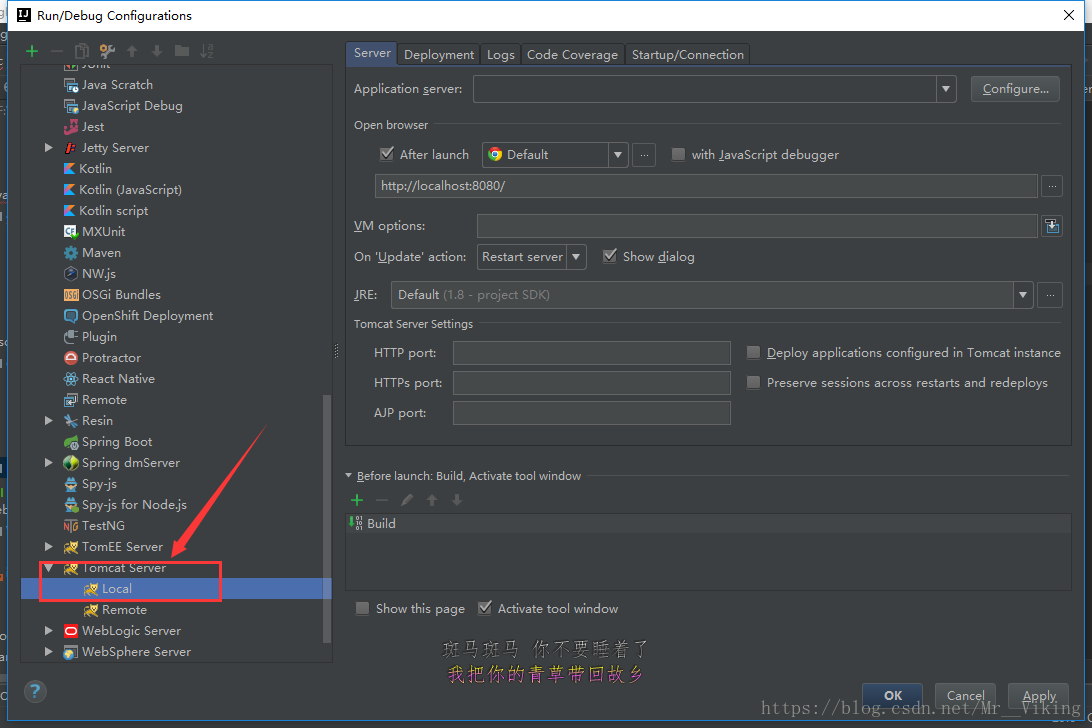The height and width of the screenshot is (728, 1092).
Task: Click the Apply button
Action: pos(1039,695)
